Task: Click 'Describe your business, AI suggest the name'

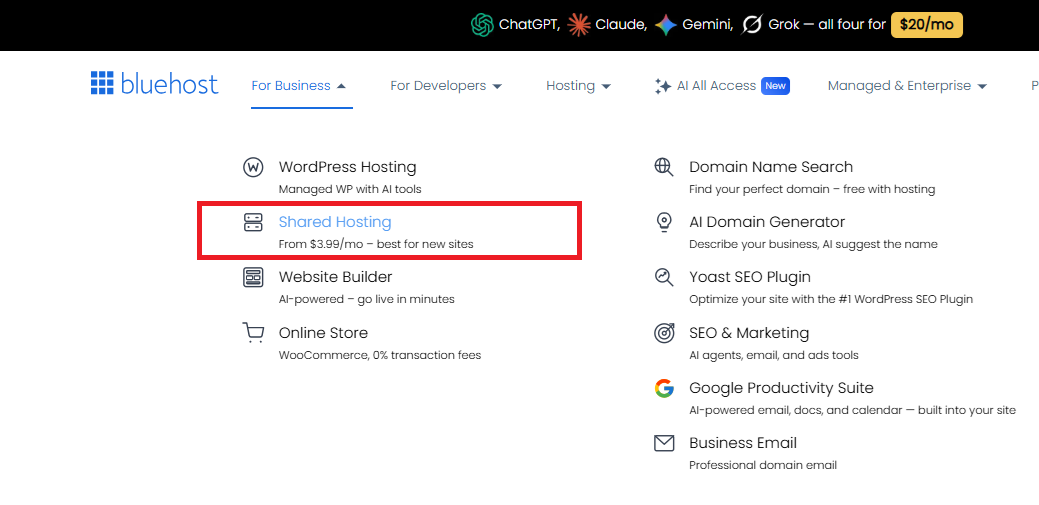Action: [813, 245]
